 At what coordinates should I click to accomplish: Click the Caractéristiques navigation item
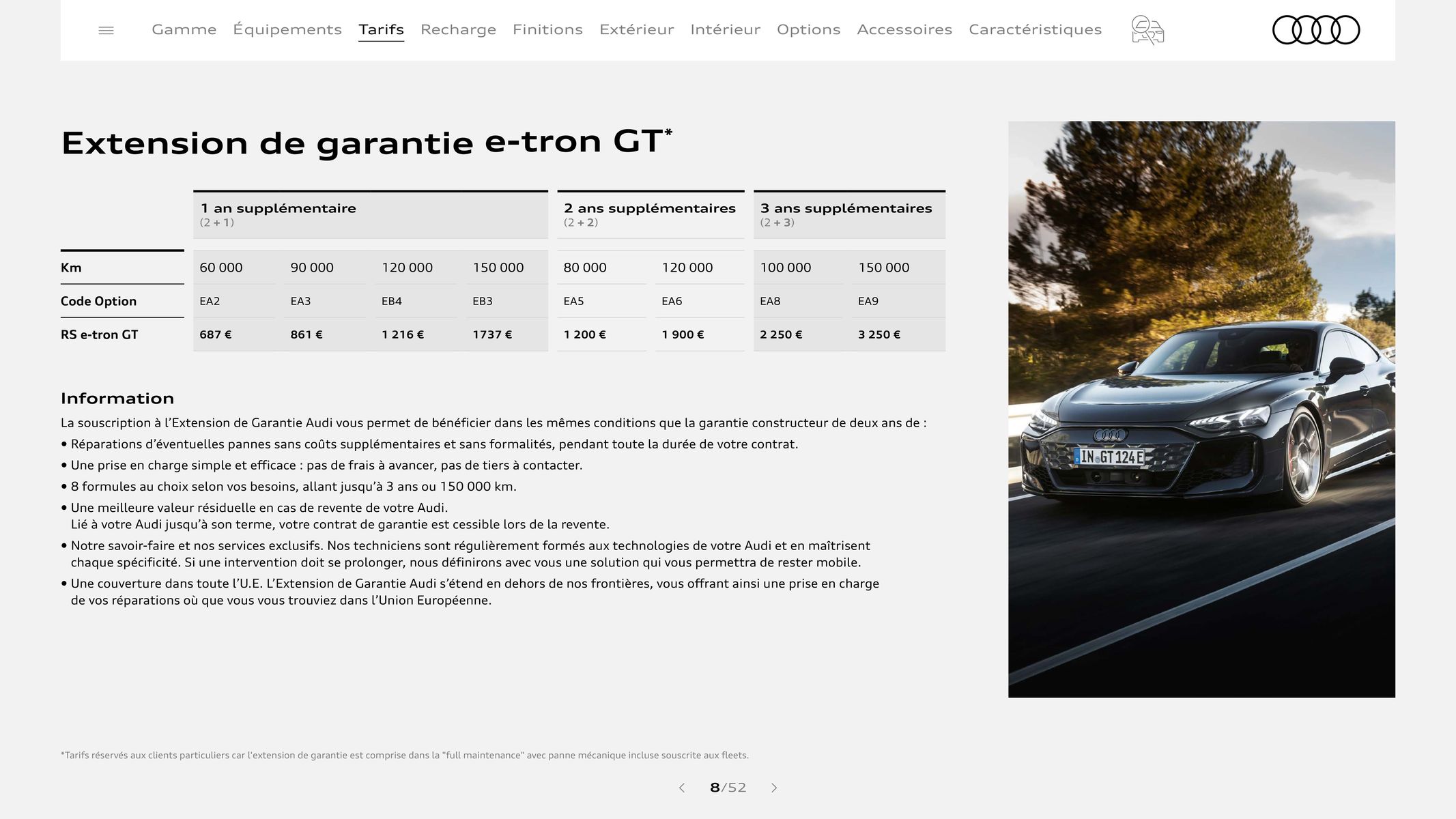(1035, 29)
